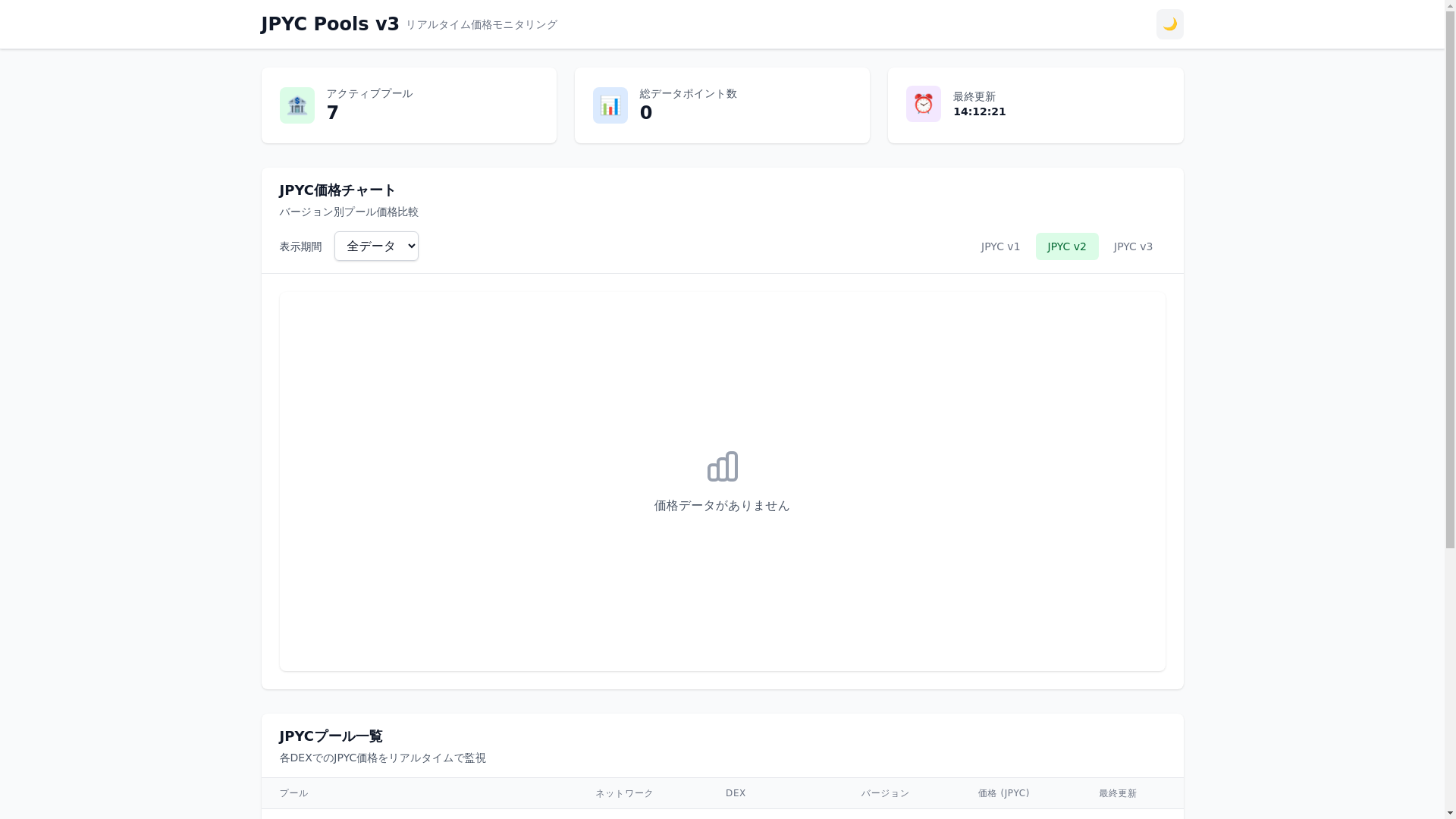The width and height of the screenshot is (1456, 819).
Task: Click the bank icon in the アクティブプール card
Action: tap(297, 105)
